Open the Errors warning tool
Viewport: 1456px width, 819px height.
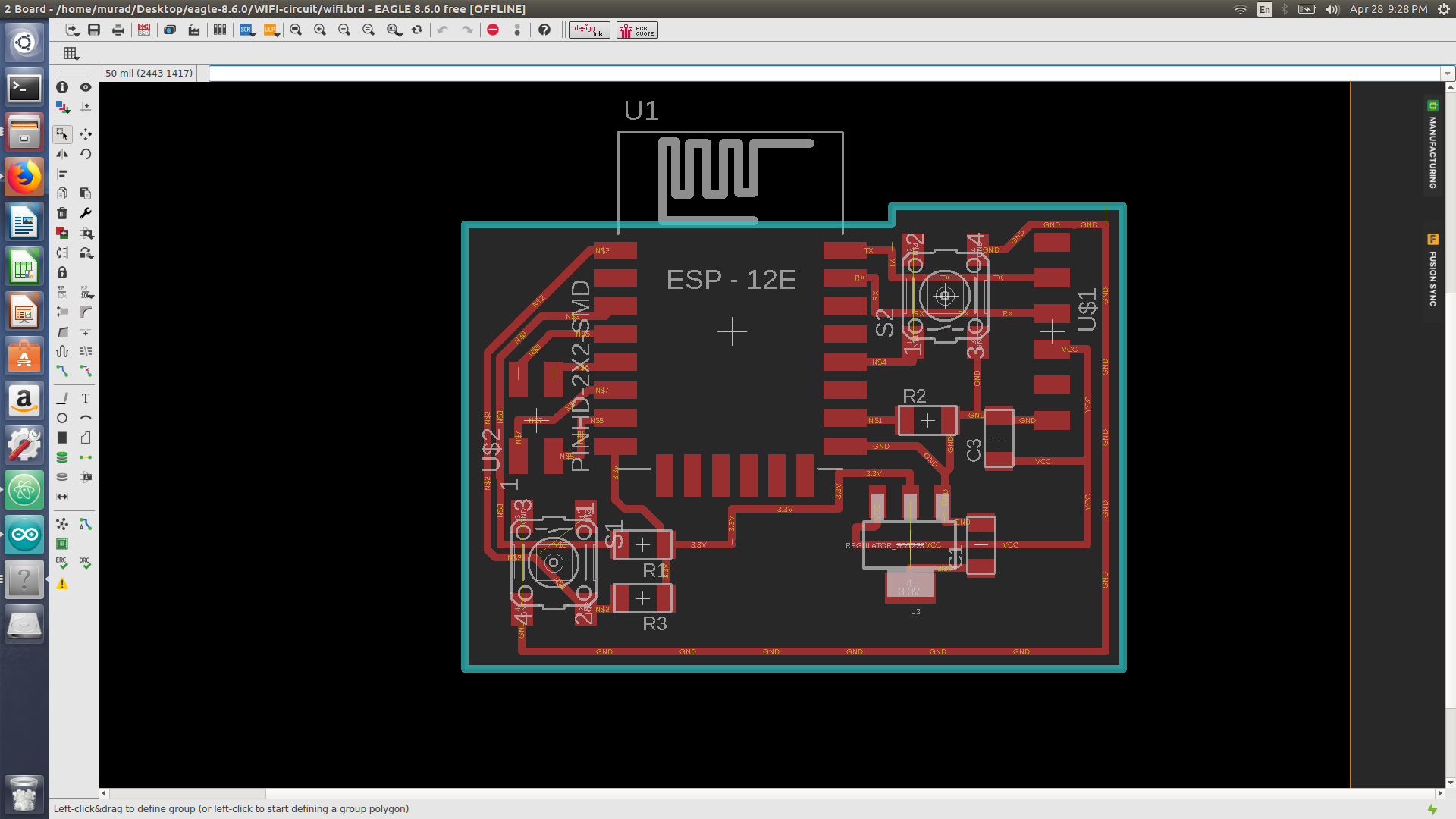pyautogui.click(x=62, y=584)
